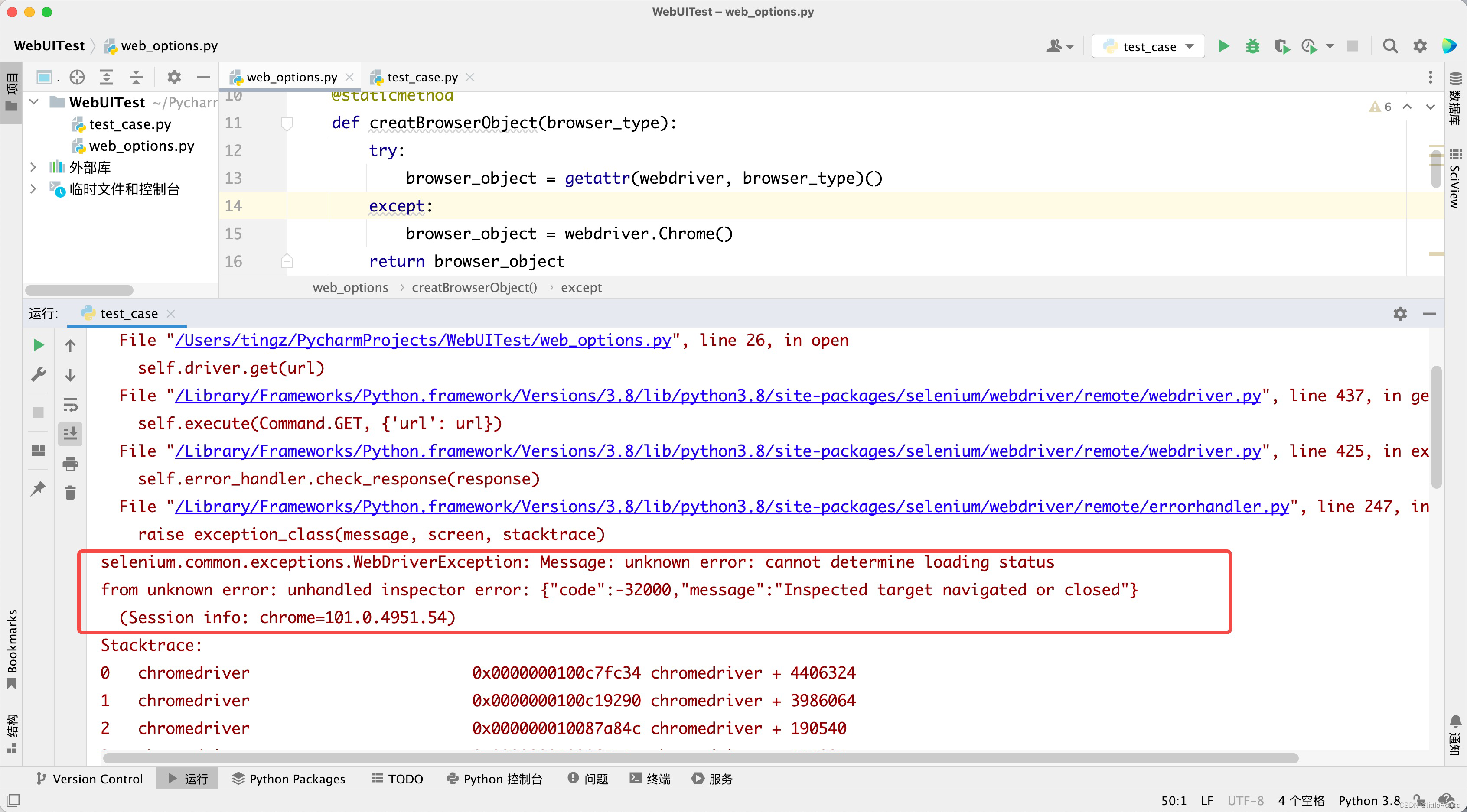Expand the 外部库 tree node
This screenshot has width=1467, height=812.
33,167
